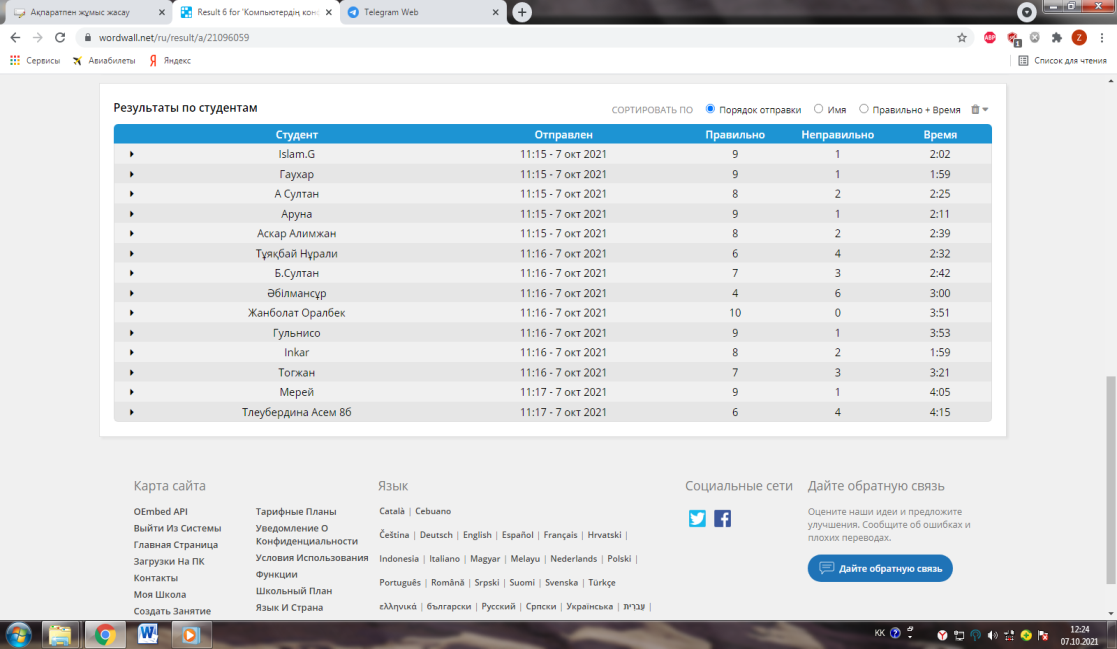Select Русский language link
This screenshot has width=1117, height=649.
tap(498, 606)
